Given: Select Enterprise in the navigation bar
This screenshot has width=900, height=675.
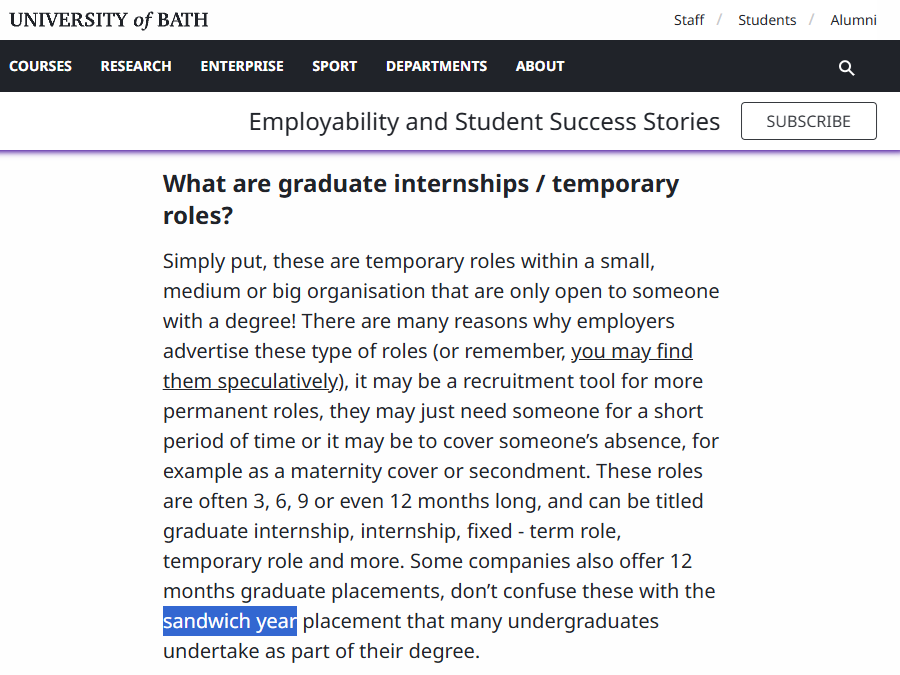Looking at the screenshot, I should click(x=242, y=66).
